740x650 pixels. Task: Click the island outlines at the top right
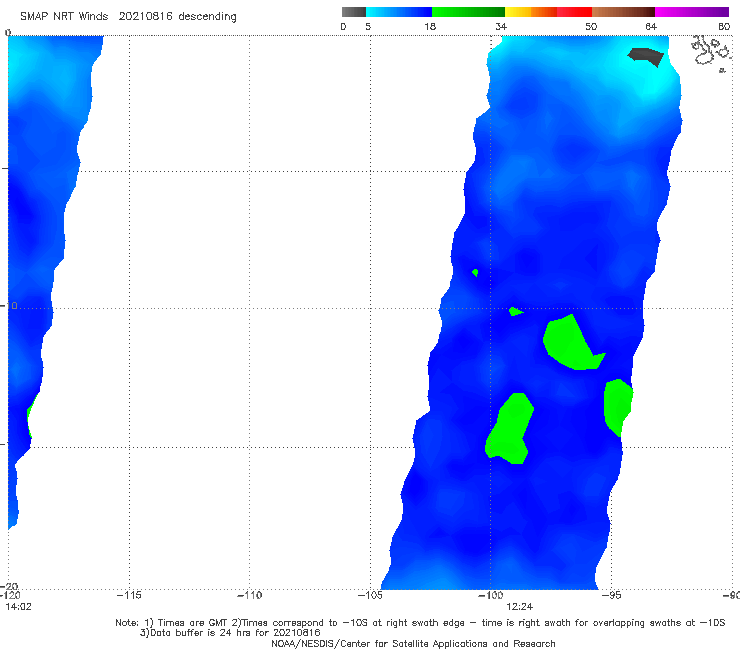[711, 52]
